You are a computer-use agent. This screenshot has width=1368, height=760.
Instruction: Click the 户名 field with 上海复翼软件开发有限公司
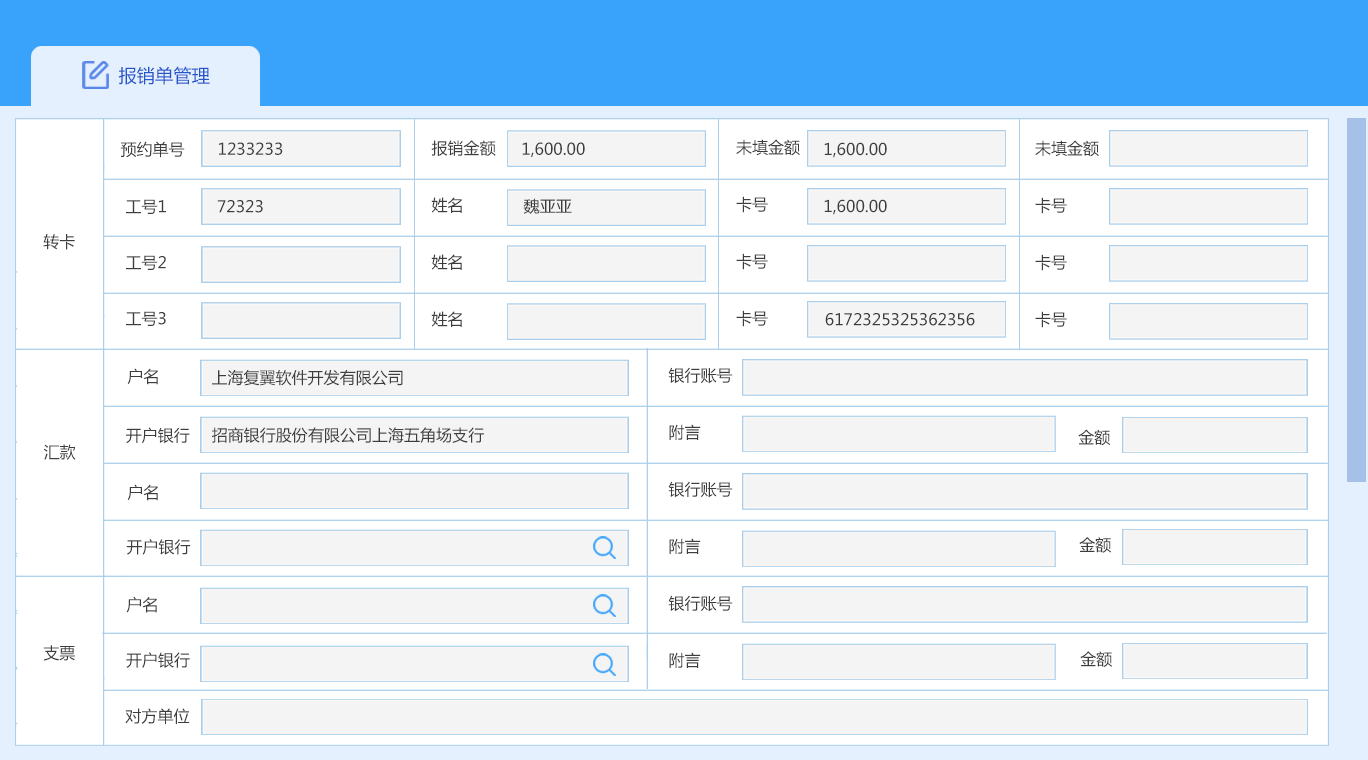coord(414,378)
